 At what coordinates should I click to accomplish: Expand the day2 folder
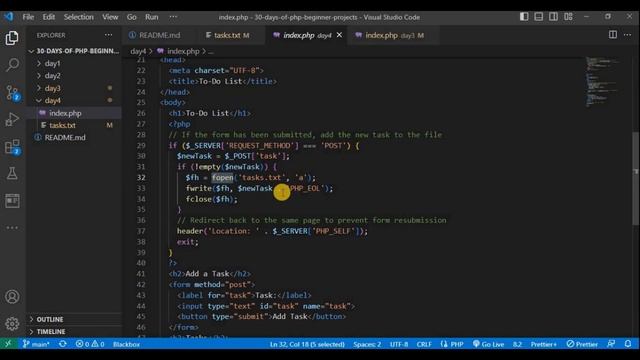[x=52, y=76]
